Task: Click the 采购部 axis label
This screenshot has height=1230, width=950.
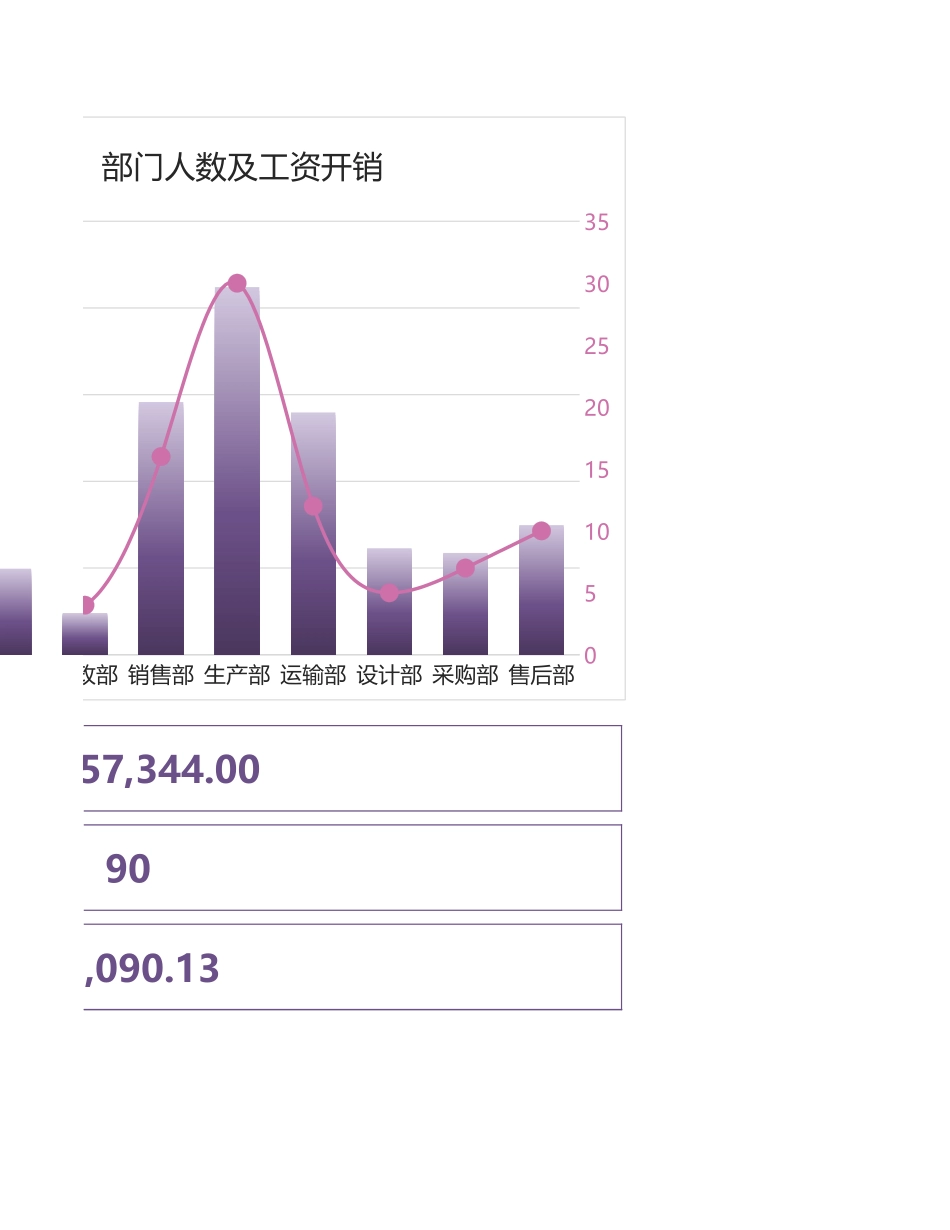Action: (465, 675)
